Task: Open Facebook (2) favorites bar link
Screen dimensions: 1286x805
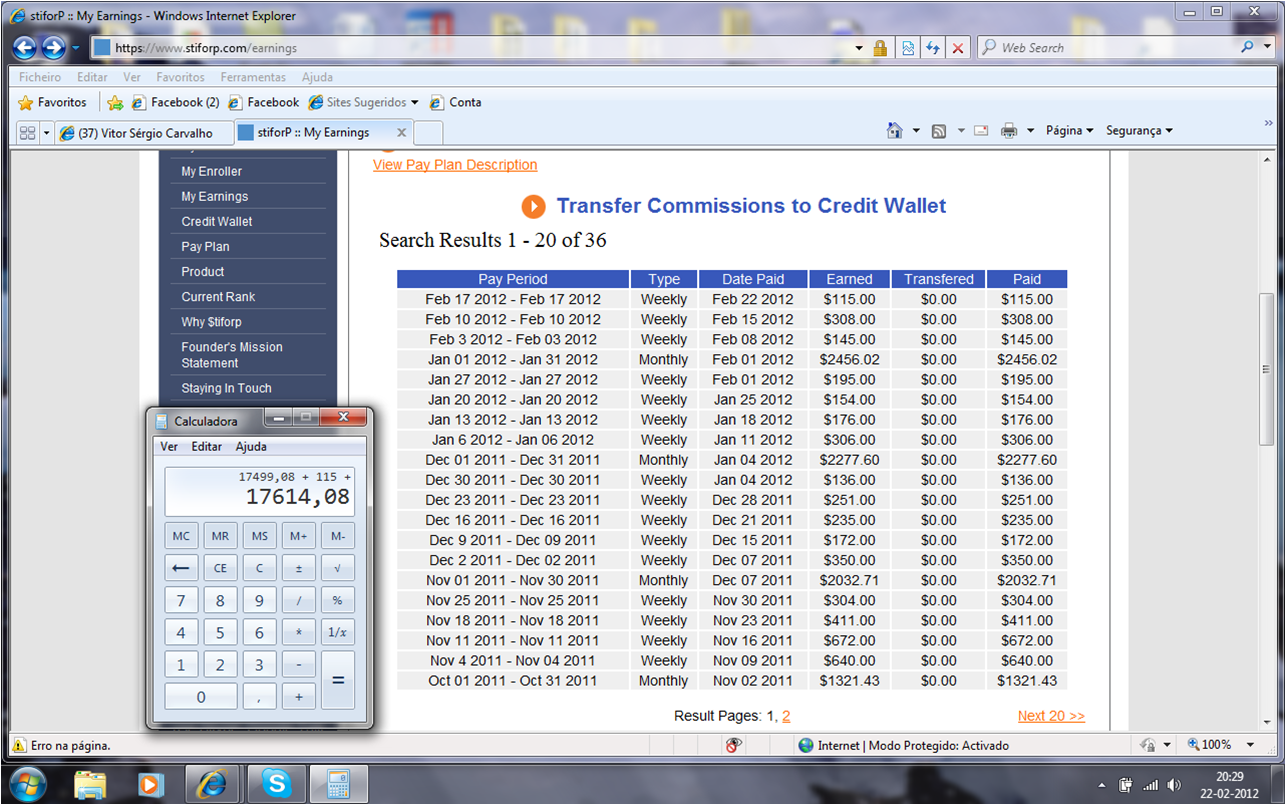Action: pyautogui.click(x=175, y=102)
